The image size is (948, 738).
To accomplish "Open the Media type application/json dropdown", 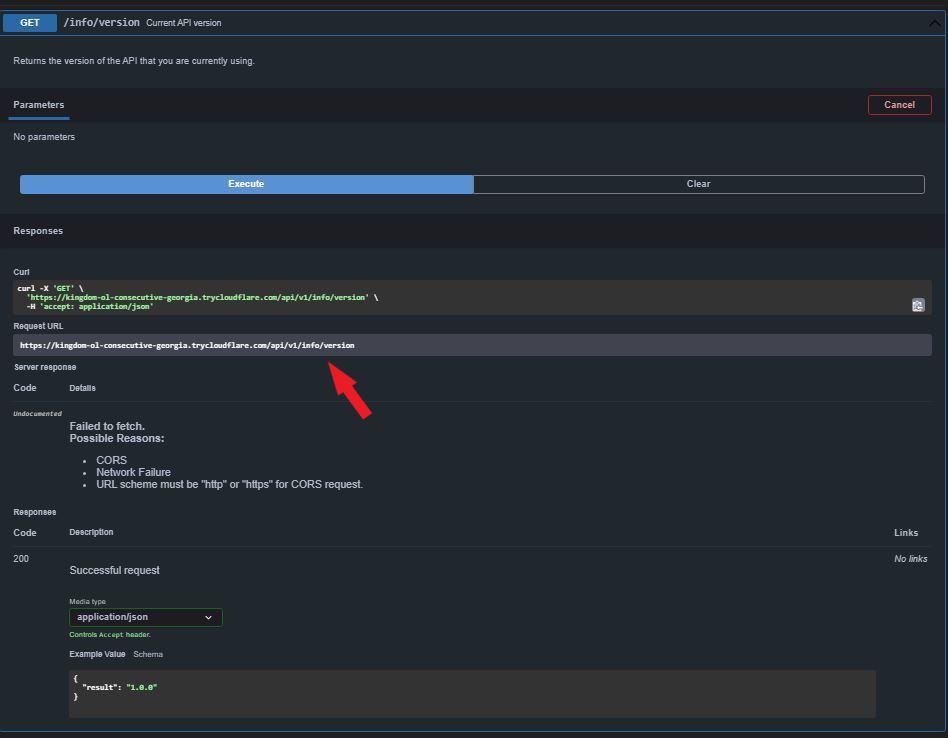I will [x=146, y=617].
